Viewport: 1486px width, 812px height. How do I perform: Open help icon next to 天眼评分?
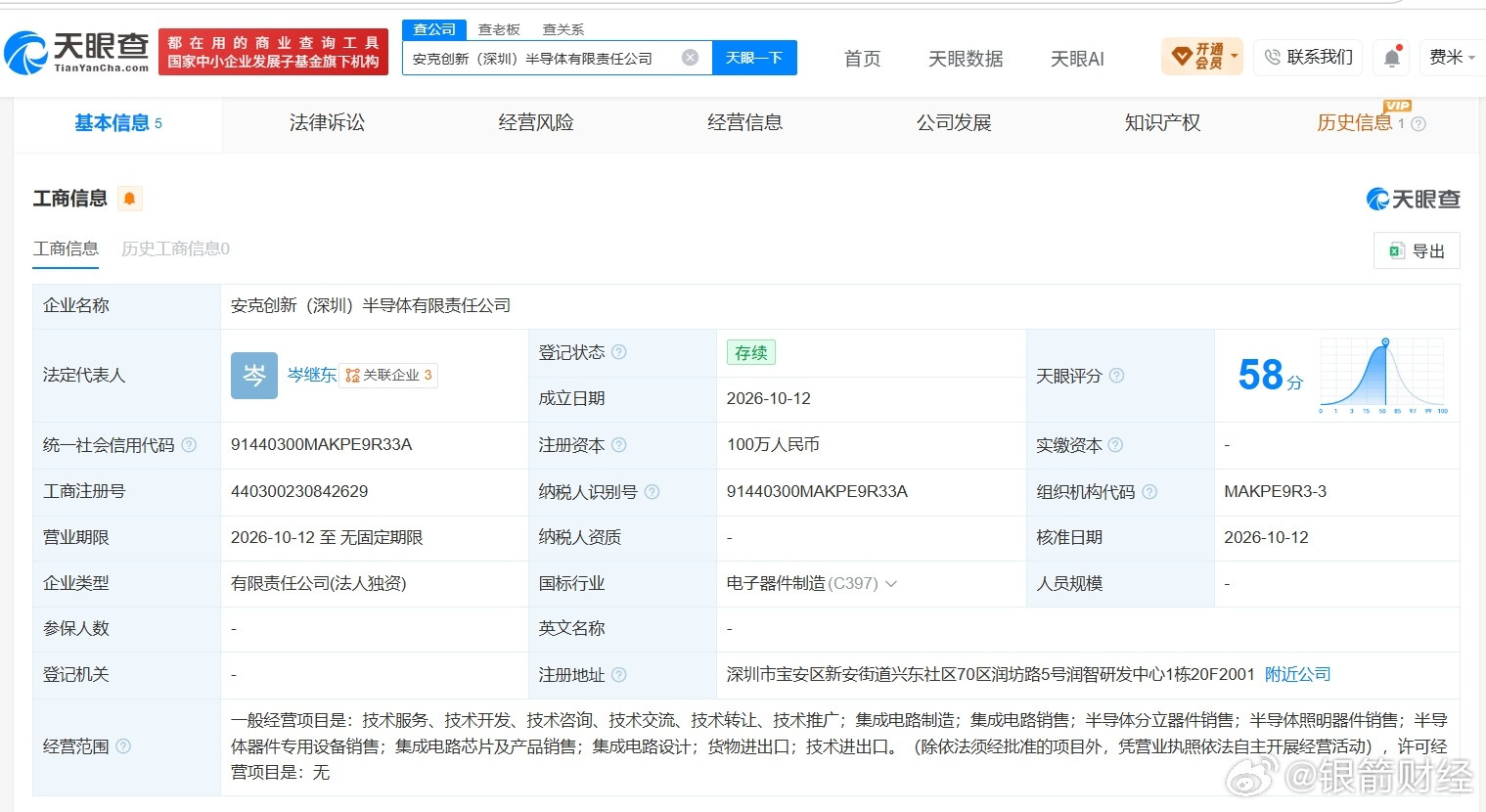[x=1116, y=376]
